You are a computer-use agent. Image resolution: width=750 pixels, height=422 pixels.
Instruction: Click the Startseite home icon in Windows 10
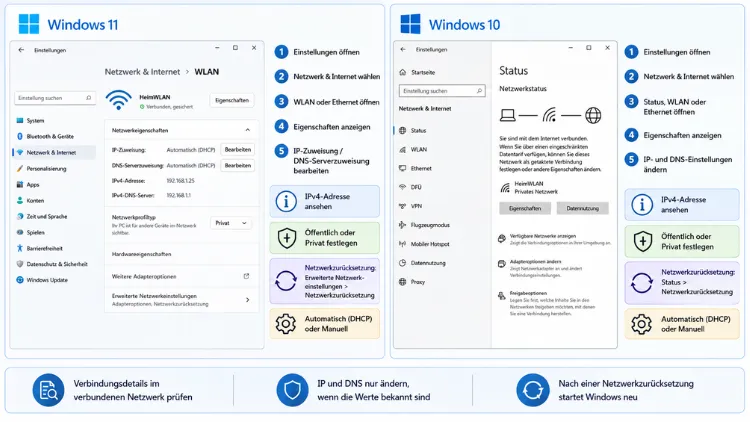click(x=402, y=72)
